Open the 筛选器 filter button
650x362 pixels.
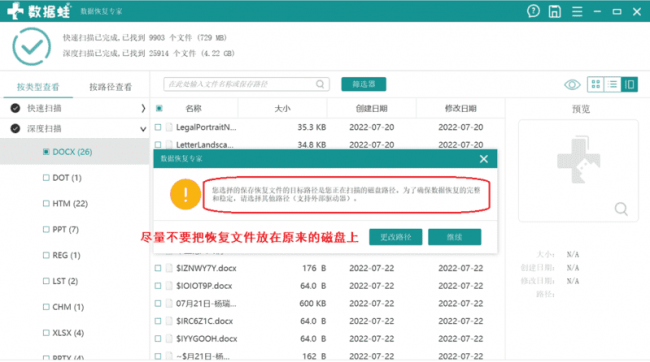[x=364, y=84]
